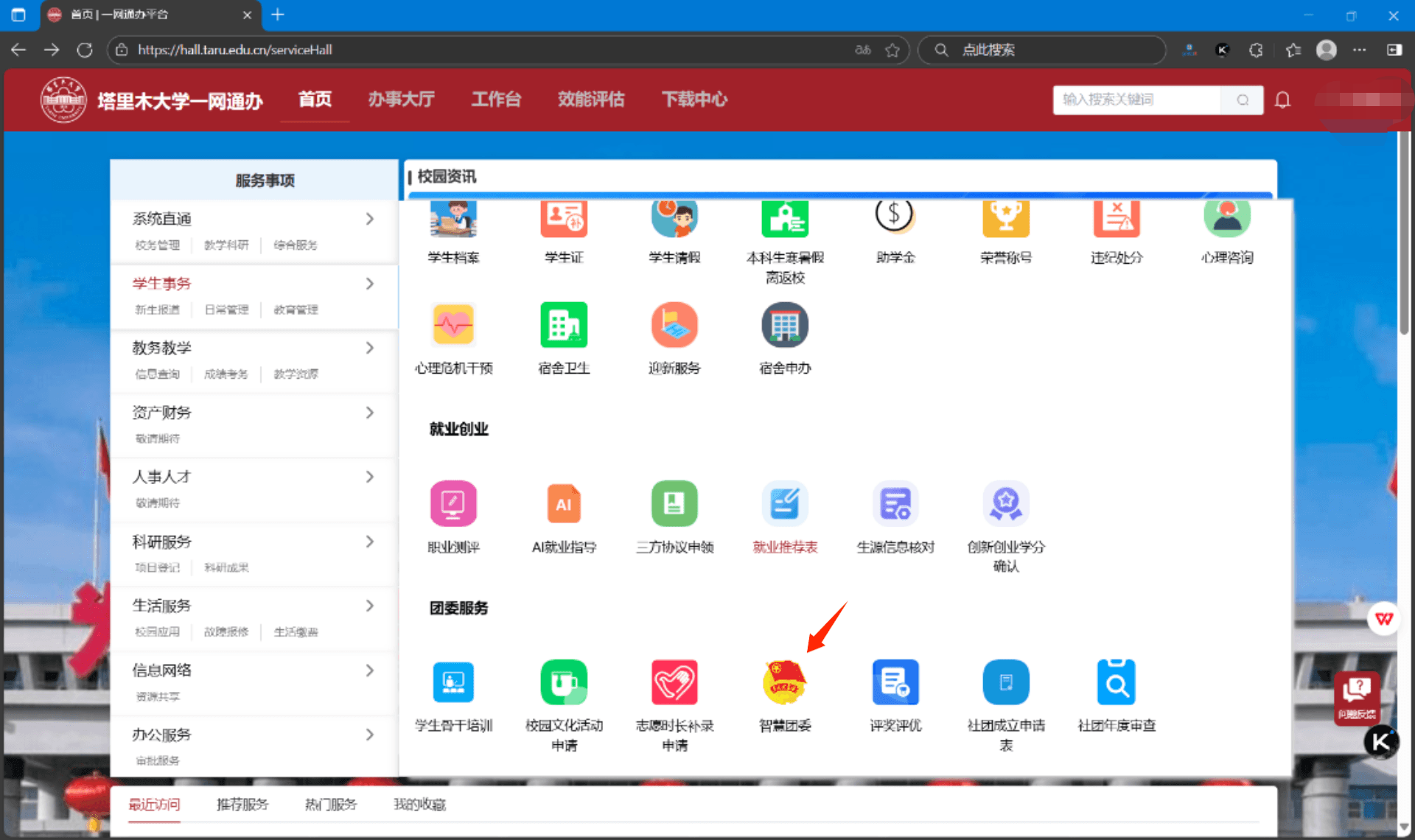Select the 宿舍卫生 icon
The height and width of the screenshot is (840, 1415).
(x=564, y=326)
